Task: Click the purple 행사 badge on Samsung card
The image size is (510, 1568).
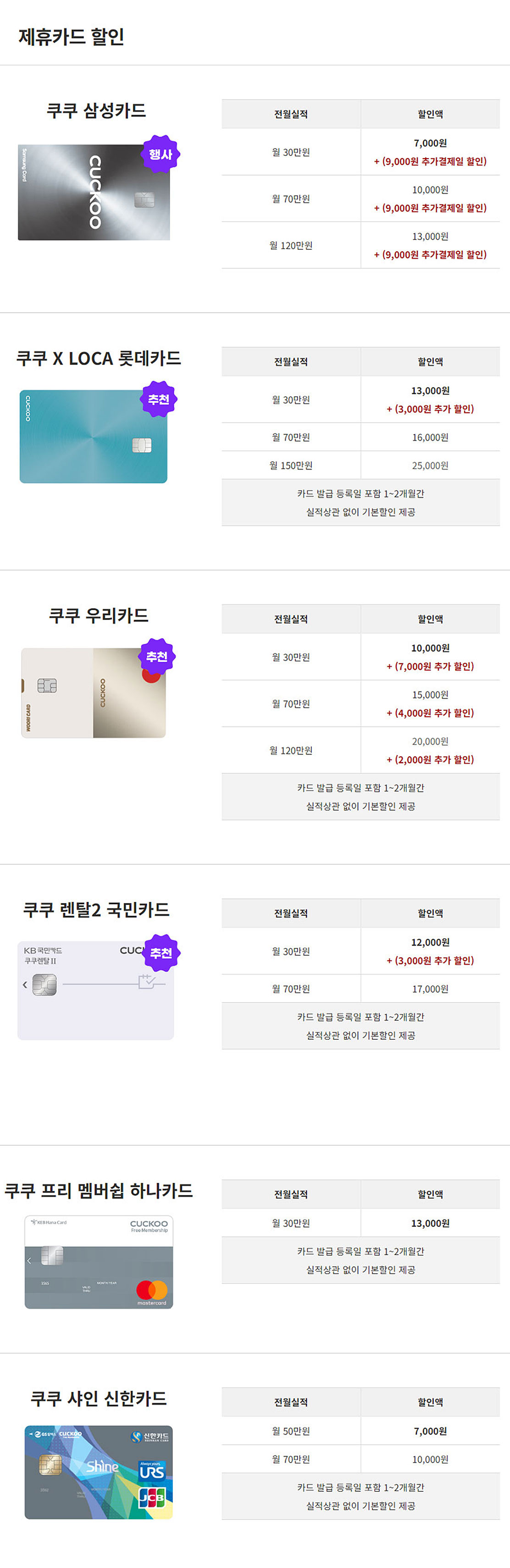Action: coord(161,154)
